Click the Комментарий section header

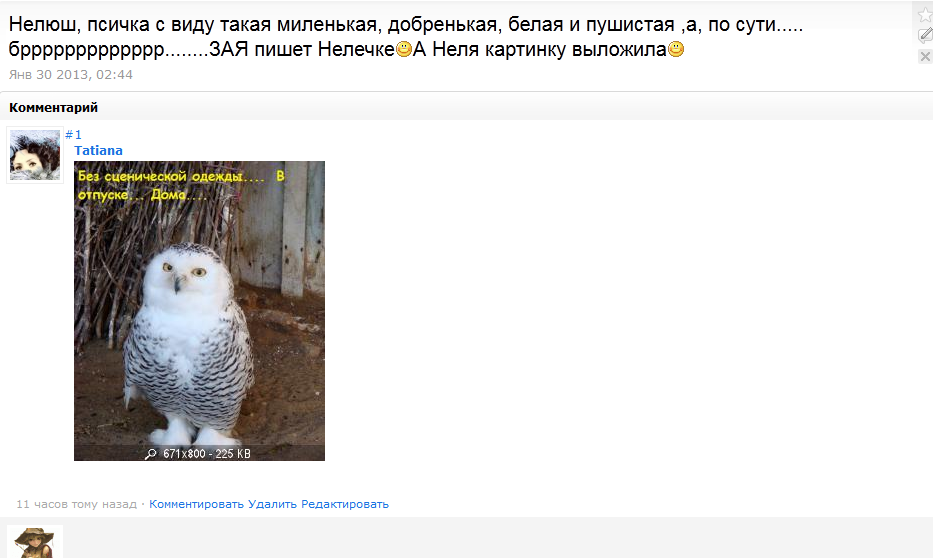pyautogui.click(x=54, y=108)
